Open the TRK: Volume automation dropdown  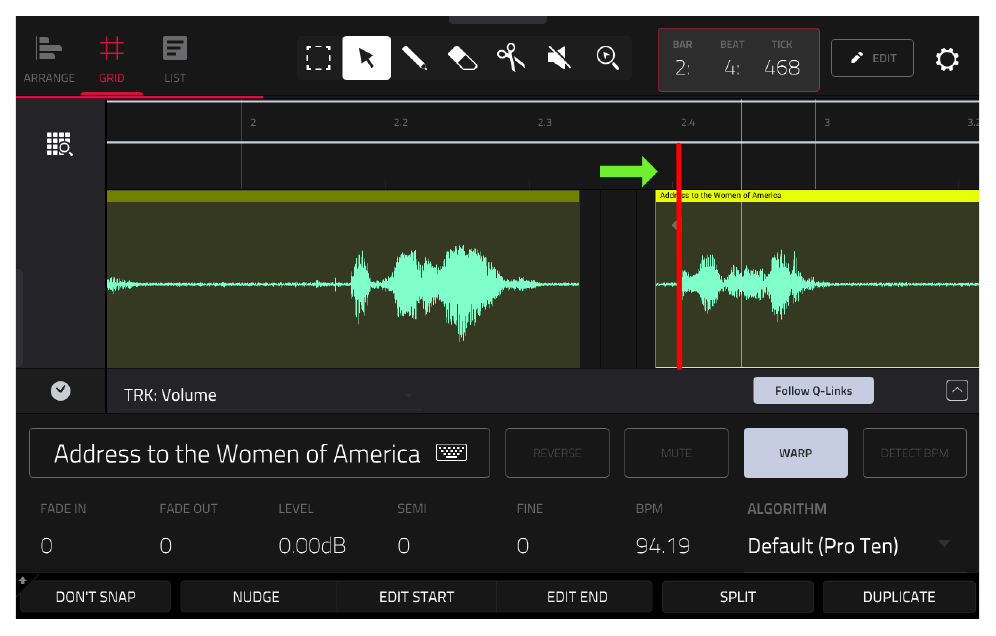pyautogui.click(x=269, y=395)
